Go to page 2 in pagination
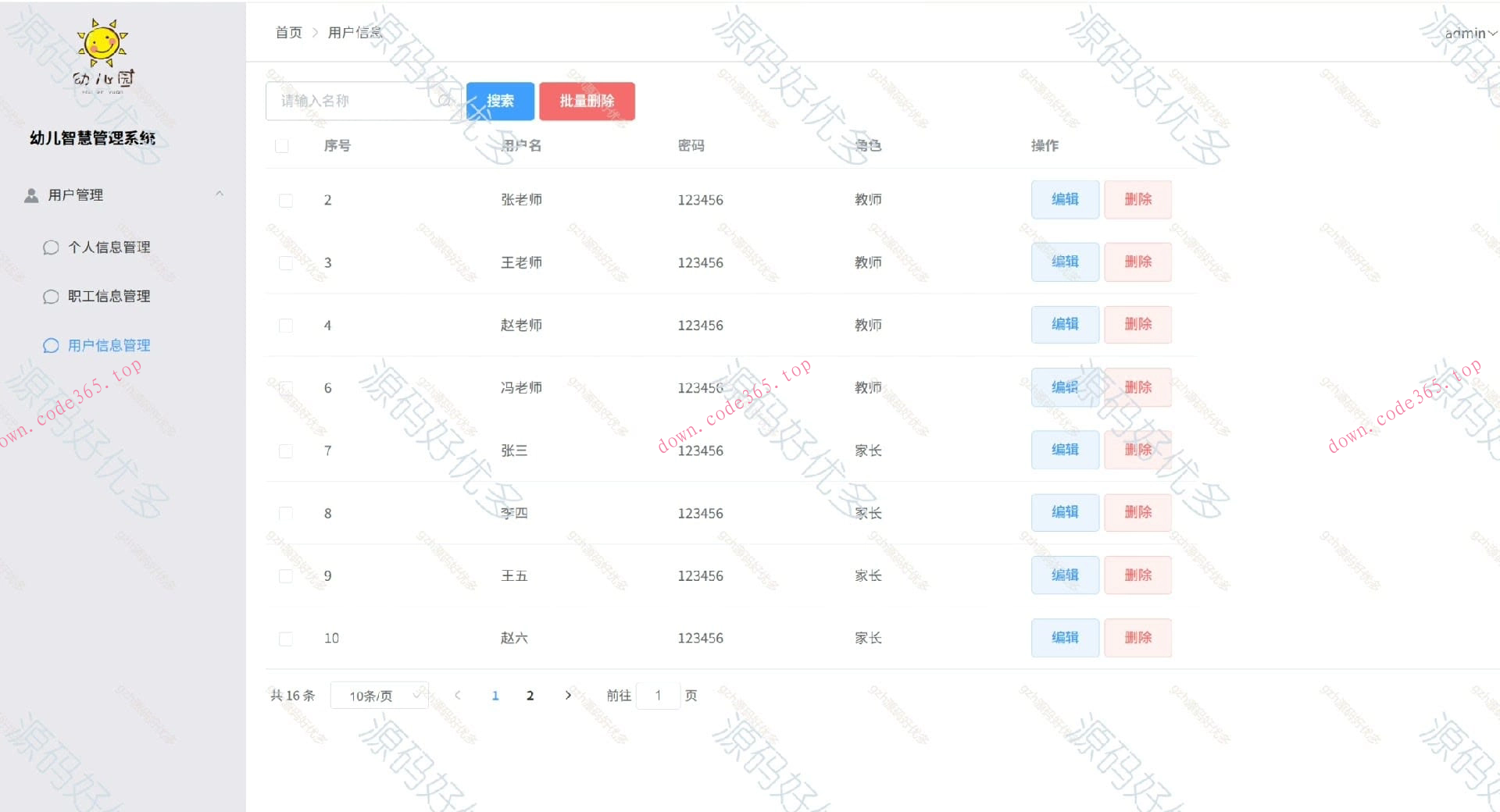Viewport: 1500px width, 812px height. tap(530, 695)
